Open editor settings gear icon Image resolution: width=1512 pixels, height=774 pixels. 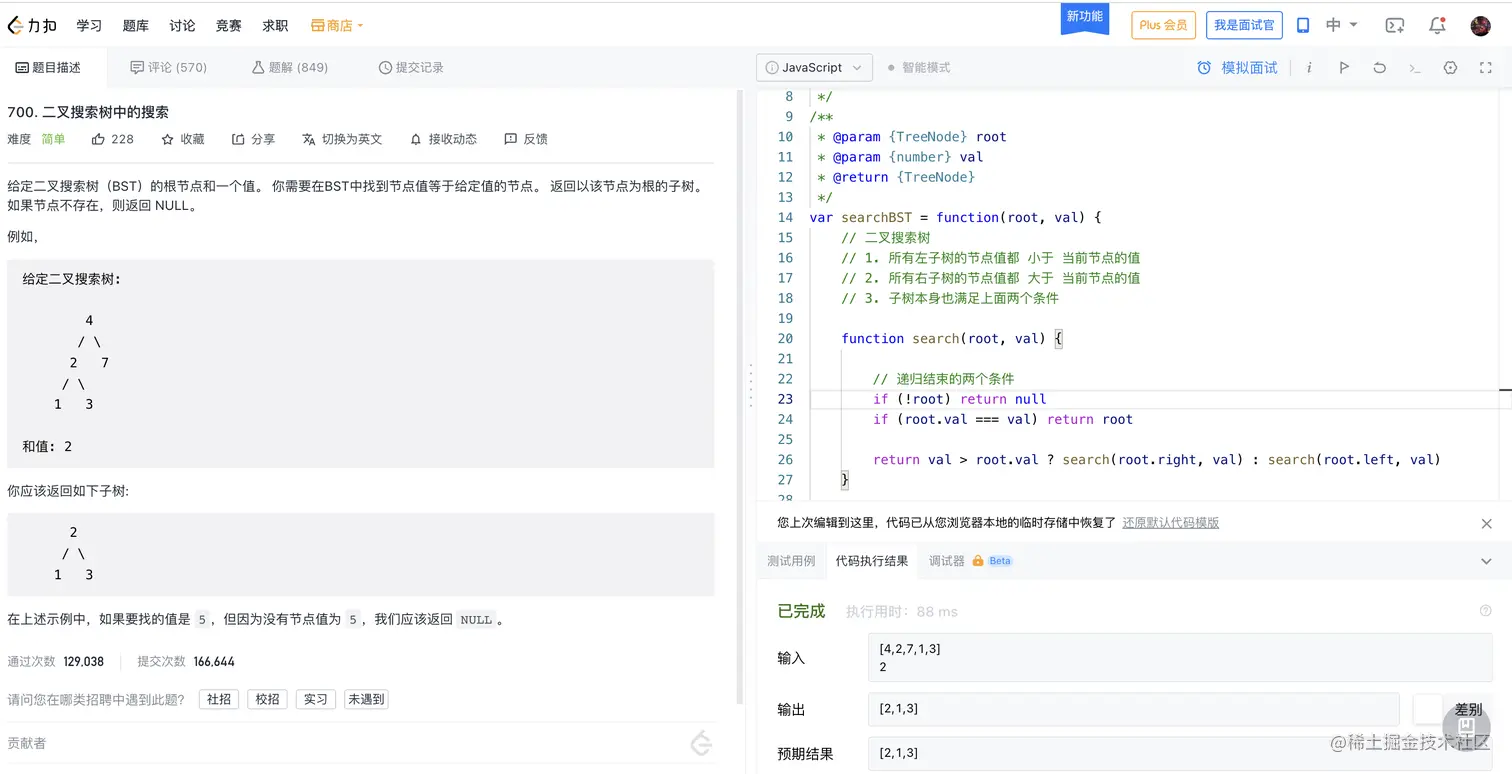click(1450, 67)
